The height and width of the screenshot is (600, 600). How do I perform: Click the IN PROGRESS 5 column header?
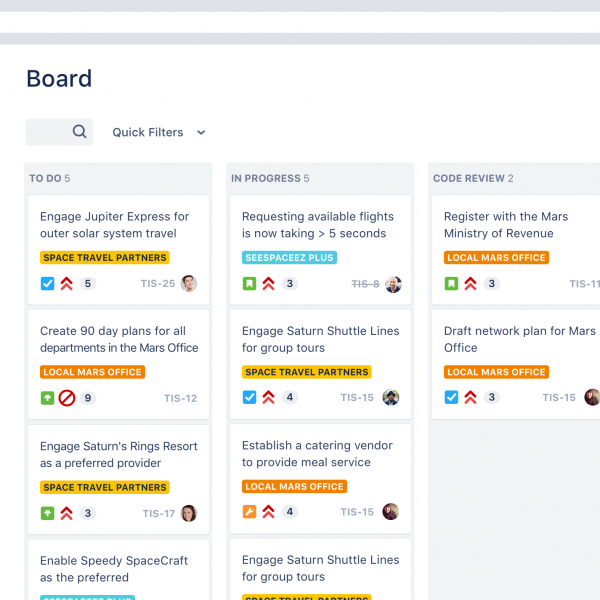tap(270, 178)
